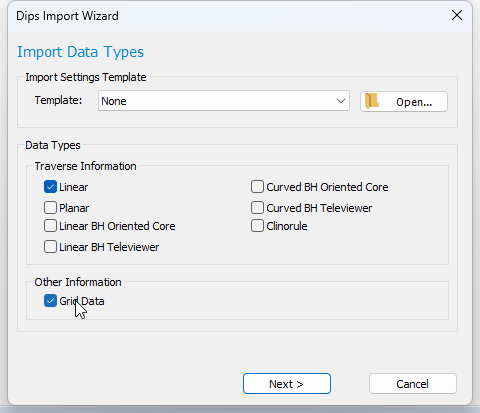The height and width of the screenshot is (413, 480).
Task: Open the Template dropdown list
Action: [224, 101]
